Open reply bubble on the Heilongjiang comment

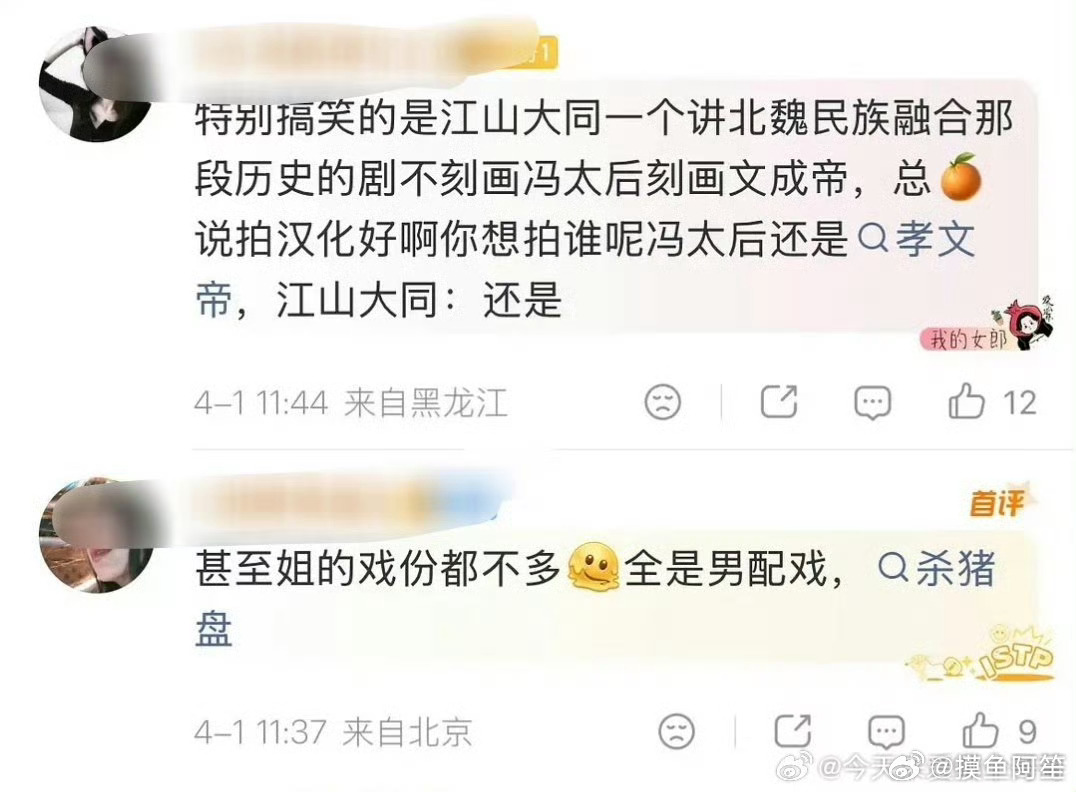pyautogui.click(x=872, y=402)
